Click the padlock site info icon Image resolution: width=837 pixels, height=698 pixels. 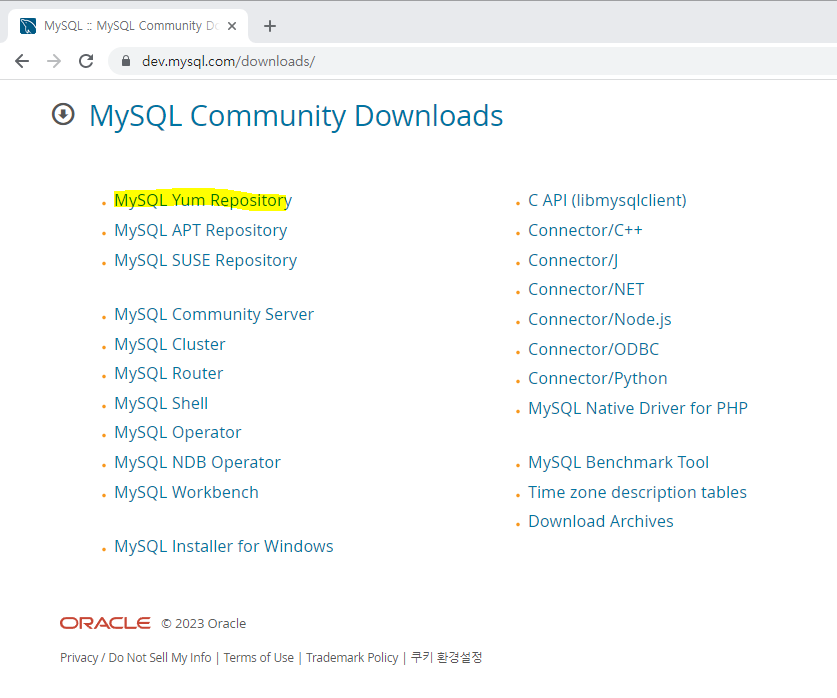[x=126, y=61]
